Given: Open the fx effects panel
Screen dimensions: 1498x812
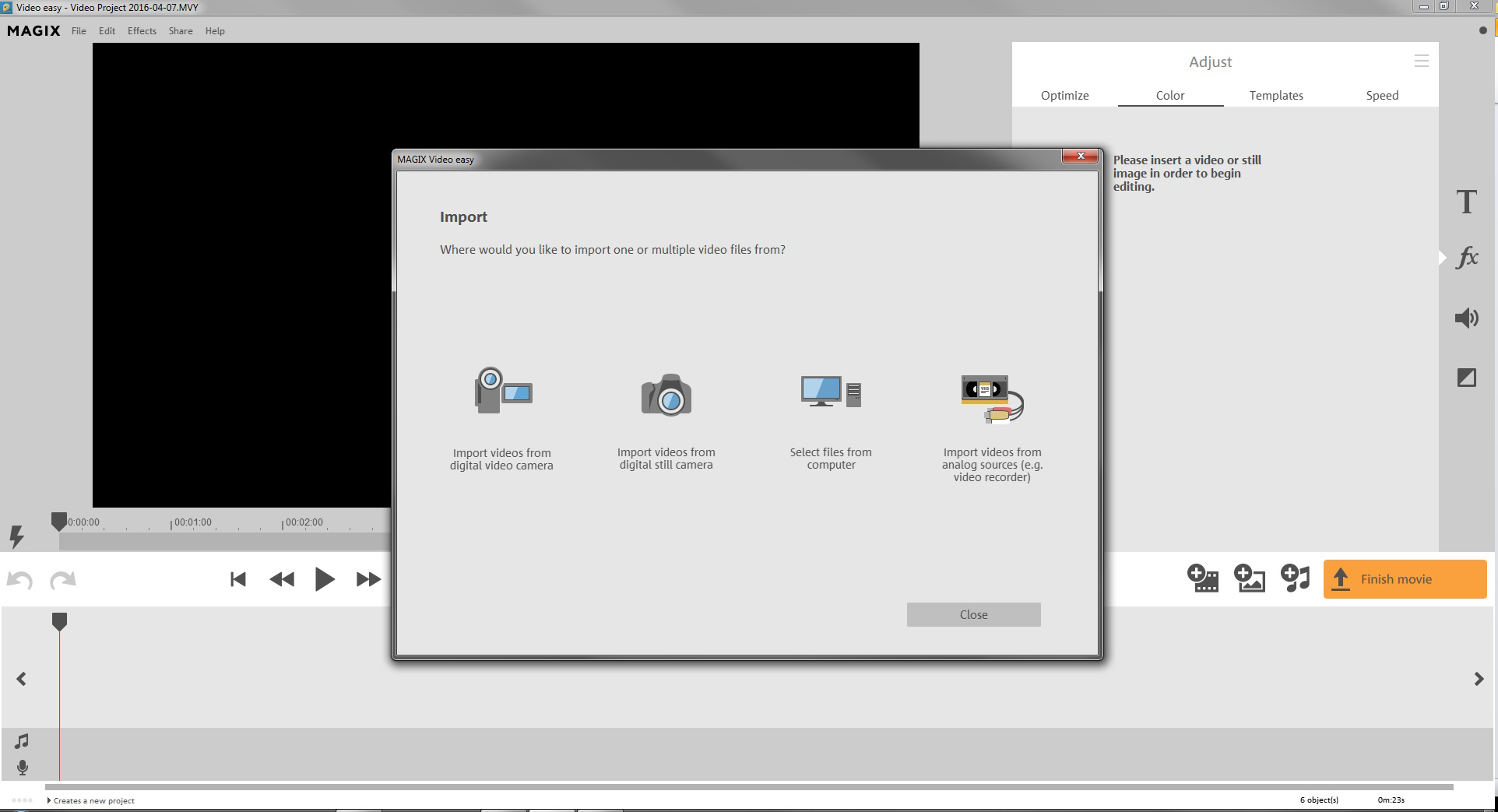Looking at the screenshot, I should click(1467, 258).
